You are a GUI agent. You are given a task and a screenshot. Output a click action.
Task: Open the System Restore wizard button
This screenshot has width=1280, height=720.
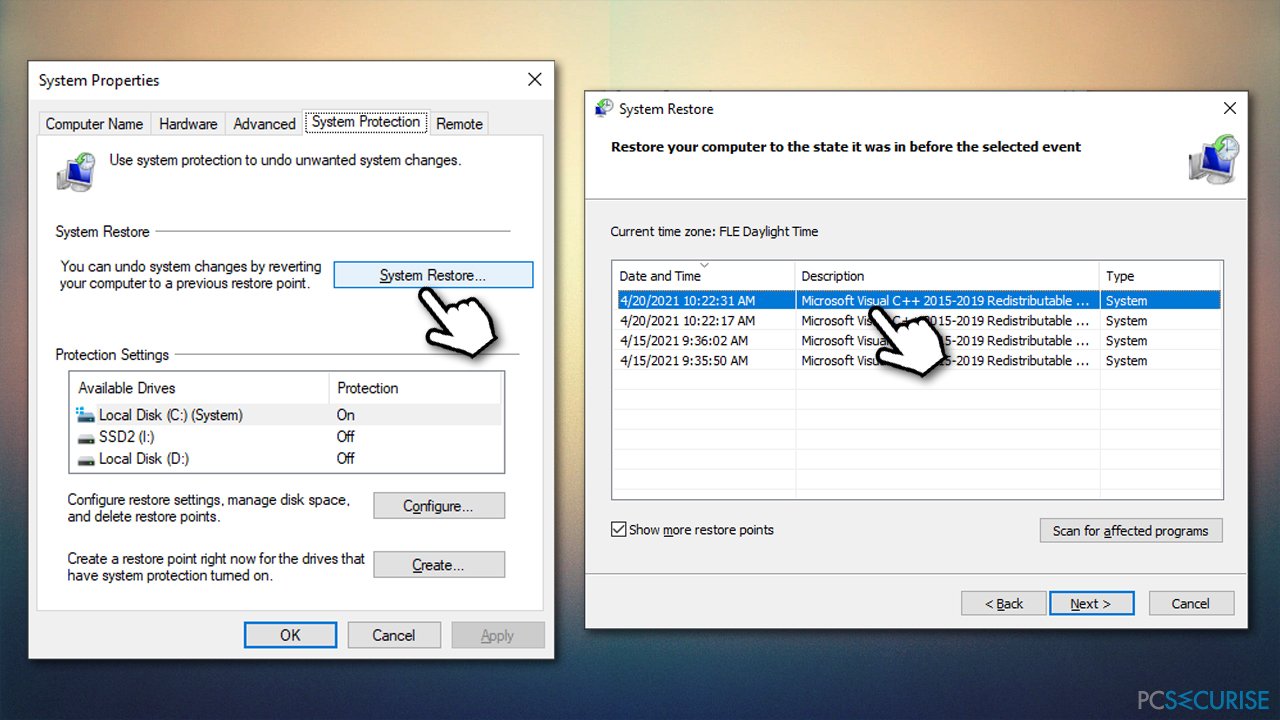point(433,275)
